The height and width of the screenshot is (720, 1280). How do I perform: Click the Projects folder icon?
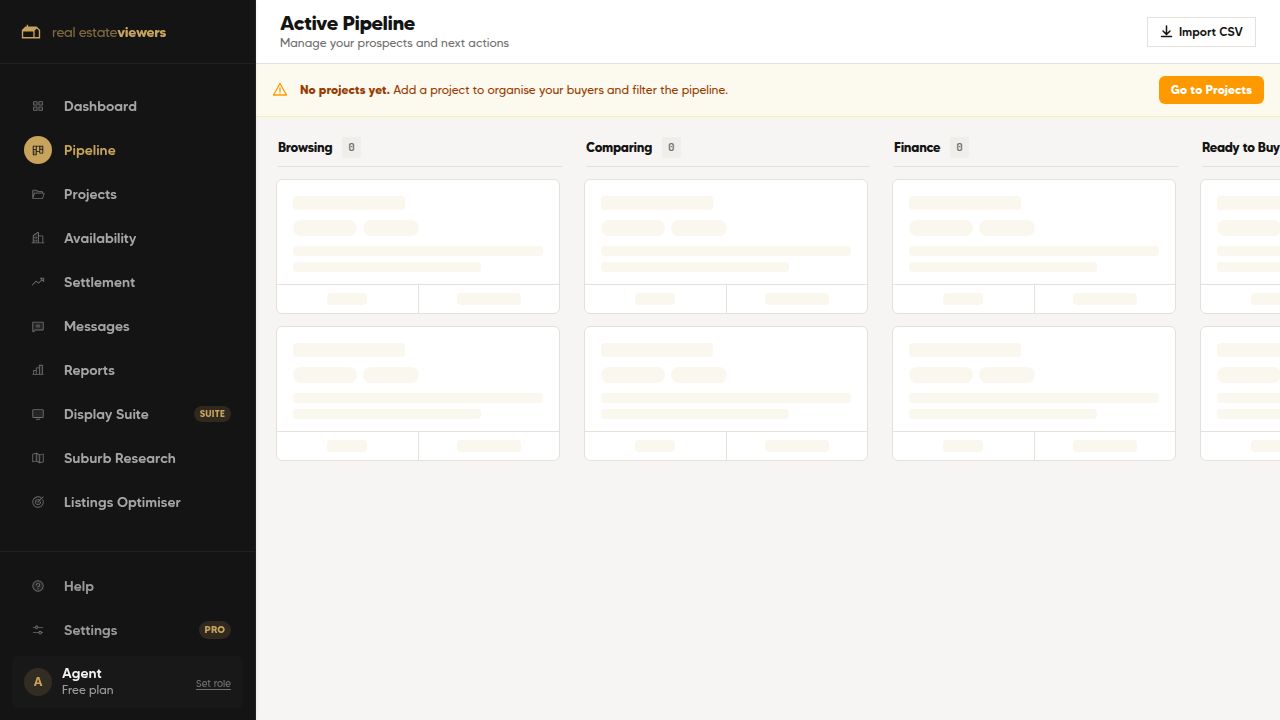38,194
